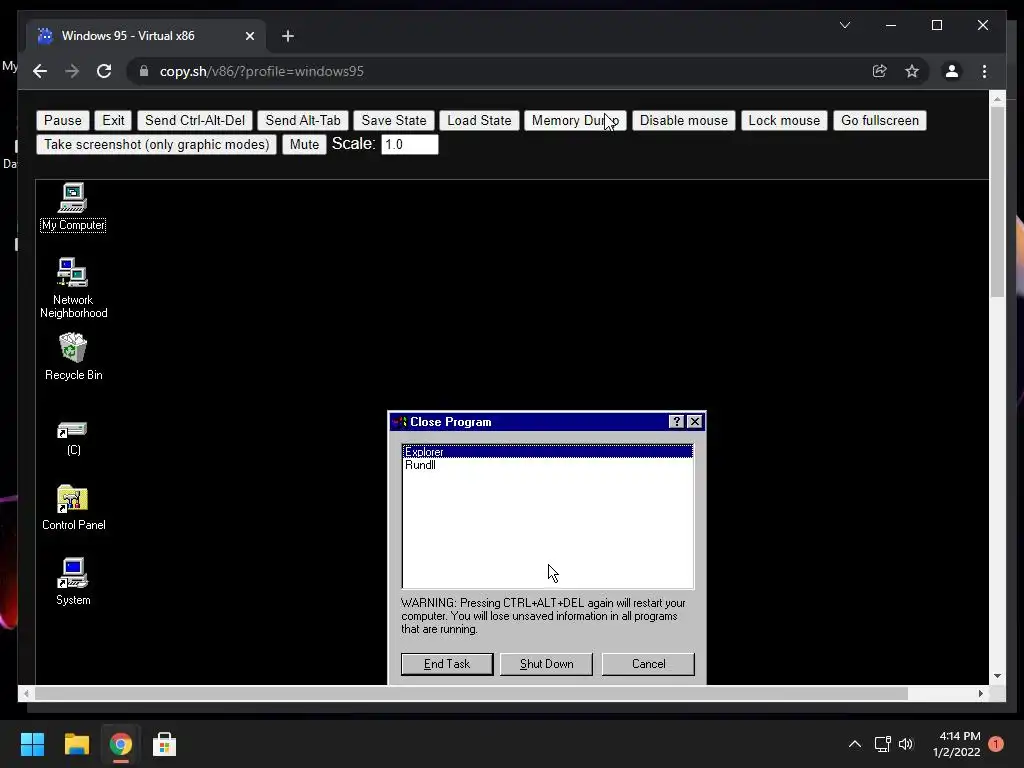Image resolution: width=1024 pixels, height=768 pixels.
Task: Click the Pause emulator button
Action: (63, 120)
